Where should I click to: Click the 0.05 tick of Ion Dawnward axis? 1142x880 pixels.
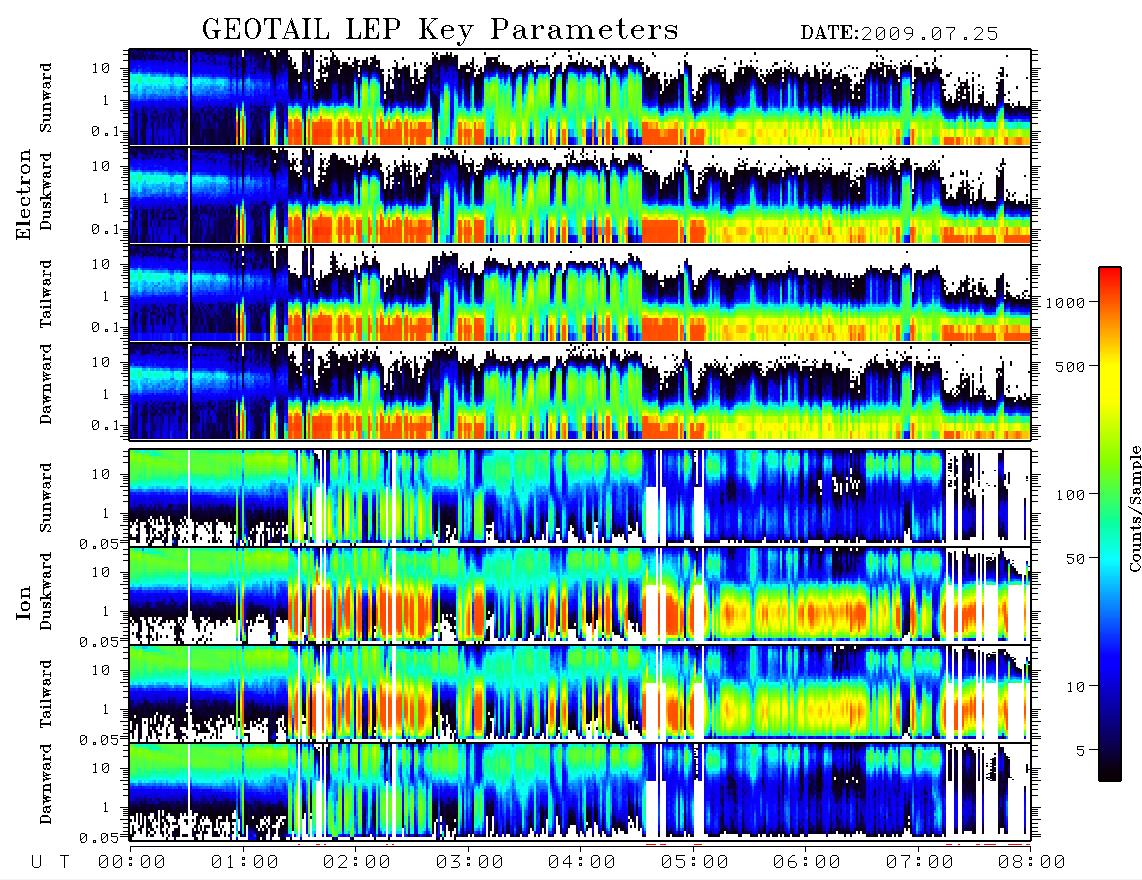tap(100, 838)
